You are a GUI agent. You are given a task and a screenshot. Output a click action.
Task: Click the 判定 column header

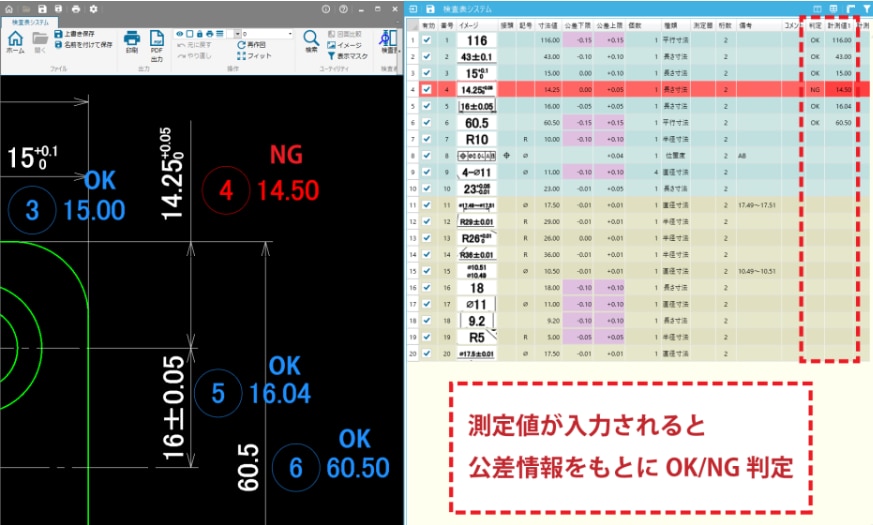click(815, 26)
